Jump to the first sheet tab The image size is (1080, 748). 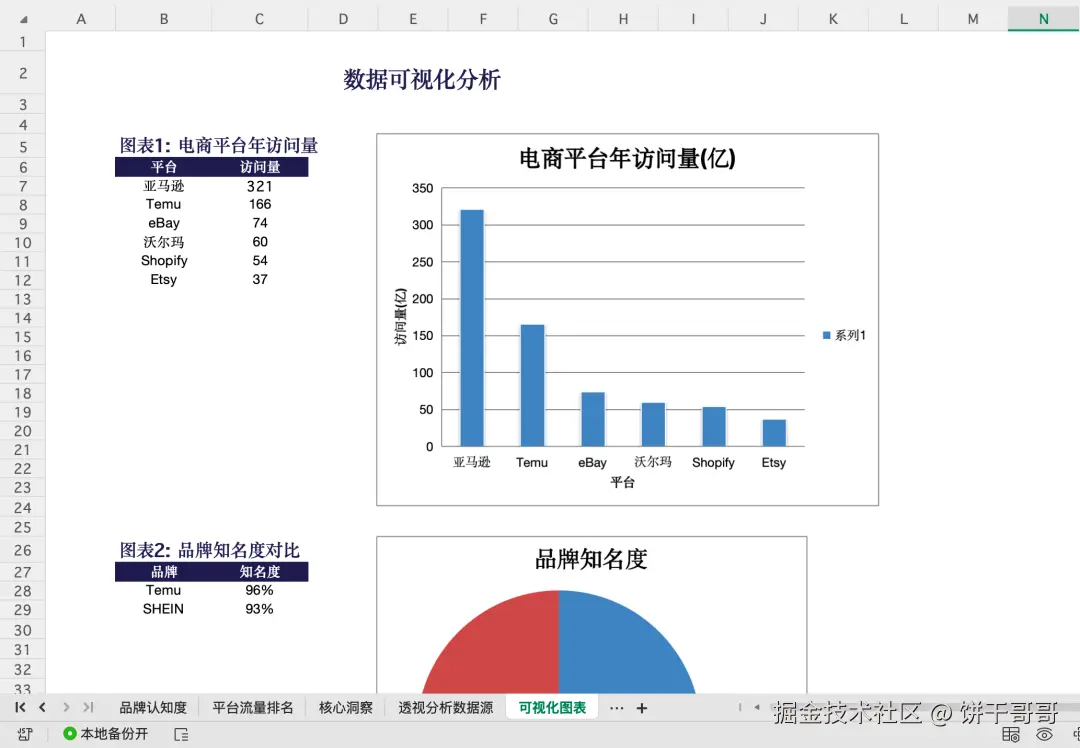coord(20,707)
